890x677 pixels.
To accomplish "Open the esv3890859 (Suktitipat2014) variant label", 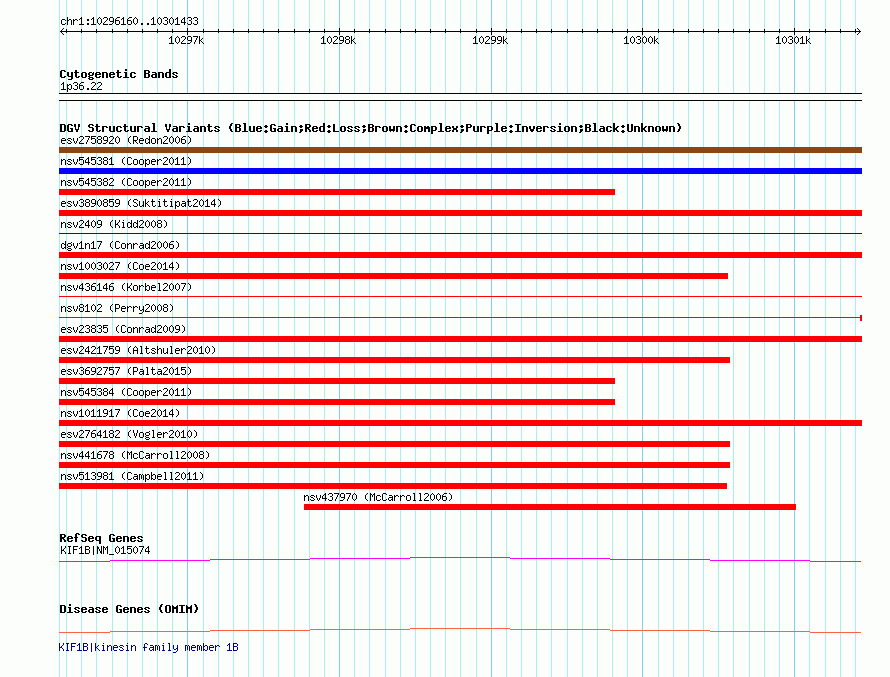I will [141, 203].
